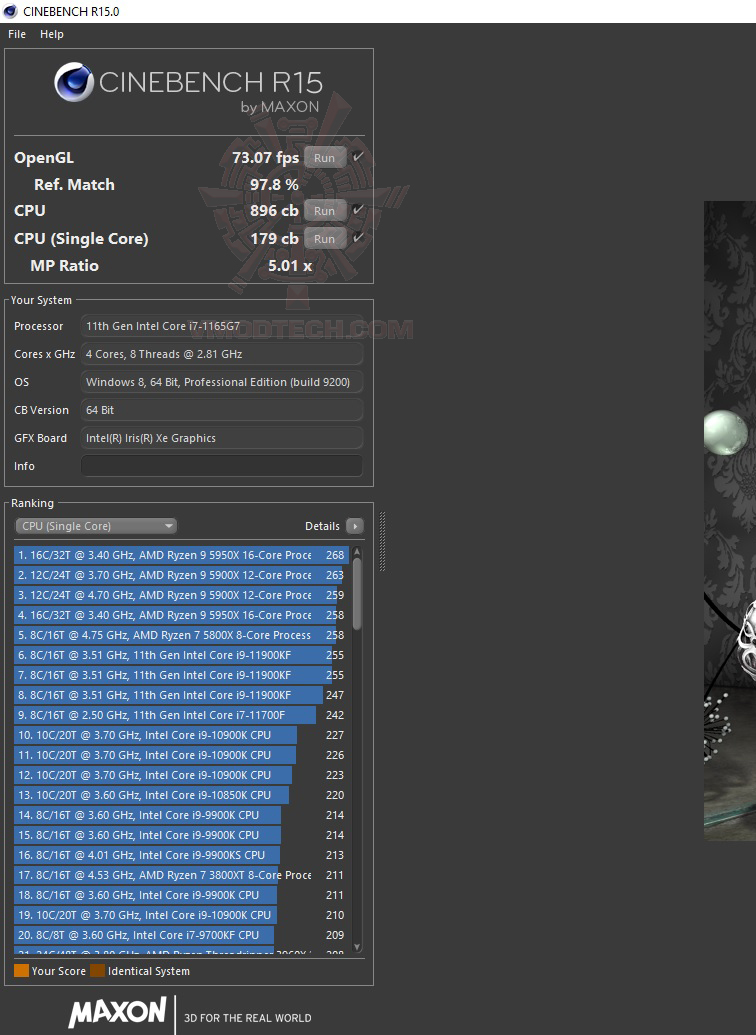
Task: Click the CB Version field 64 Bit
Action: pyautogui.click(x=222, y=410)
